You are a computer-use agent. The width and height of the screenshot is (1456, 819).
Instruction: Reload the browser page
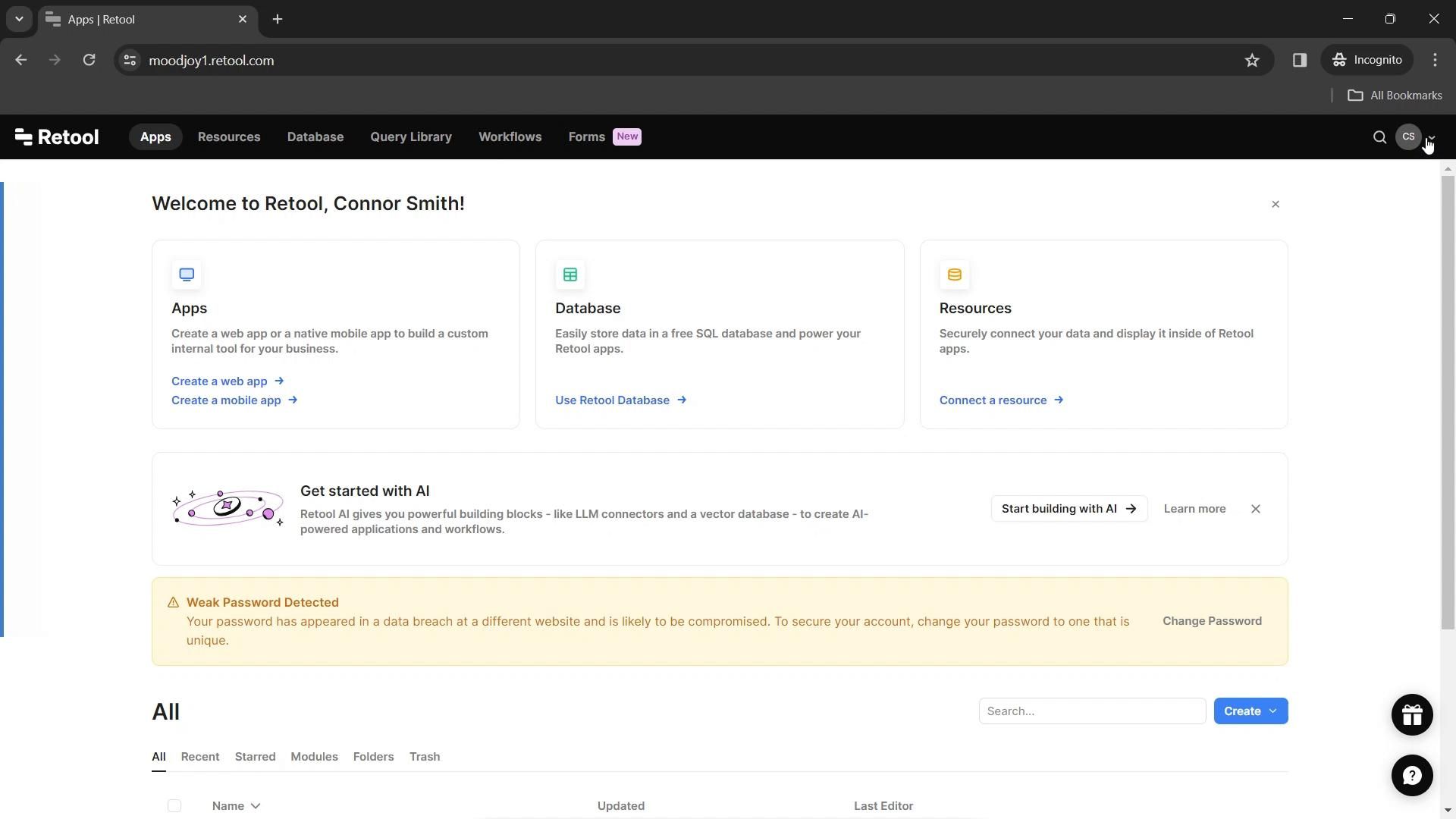[89, 61]
